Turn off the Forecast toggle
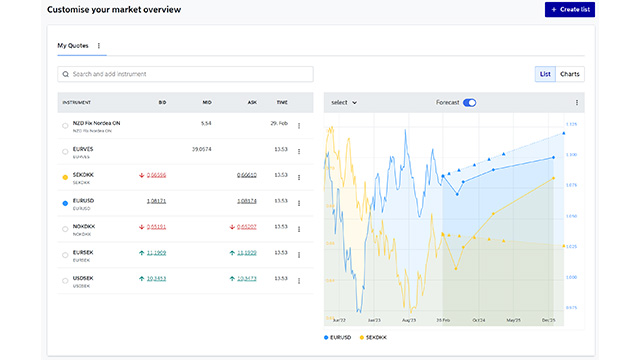This screenshot has width=640, height=360. 469,102
